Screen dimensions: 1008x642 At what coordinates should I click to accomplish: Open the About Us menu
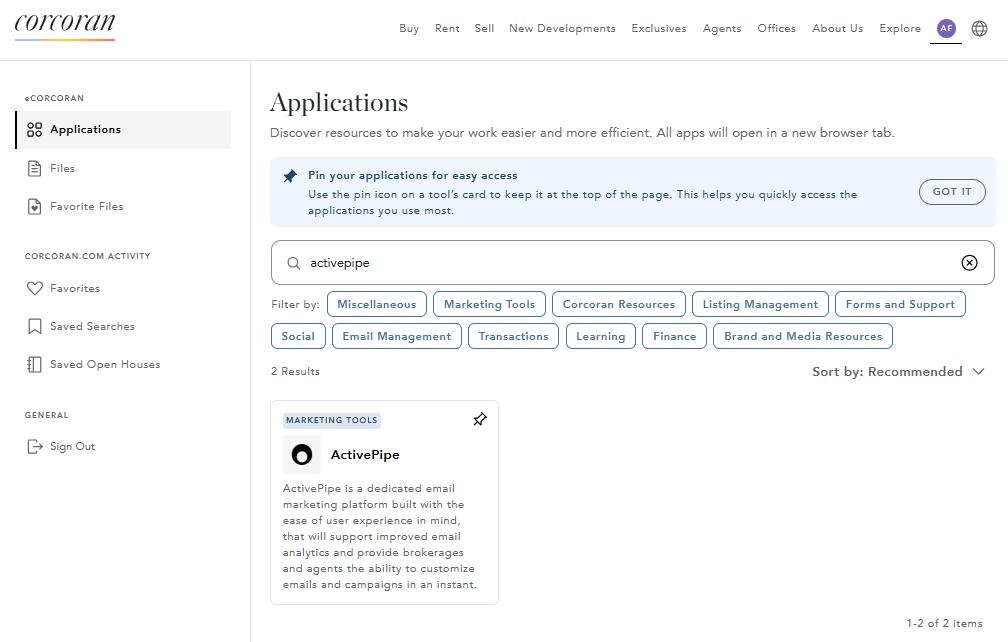click(838, 28)
